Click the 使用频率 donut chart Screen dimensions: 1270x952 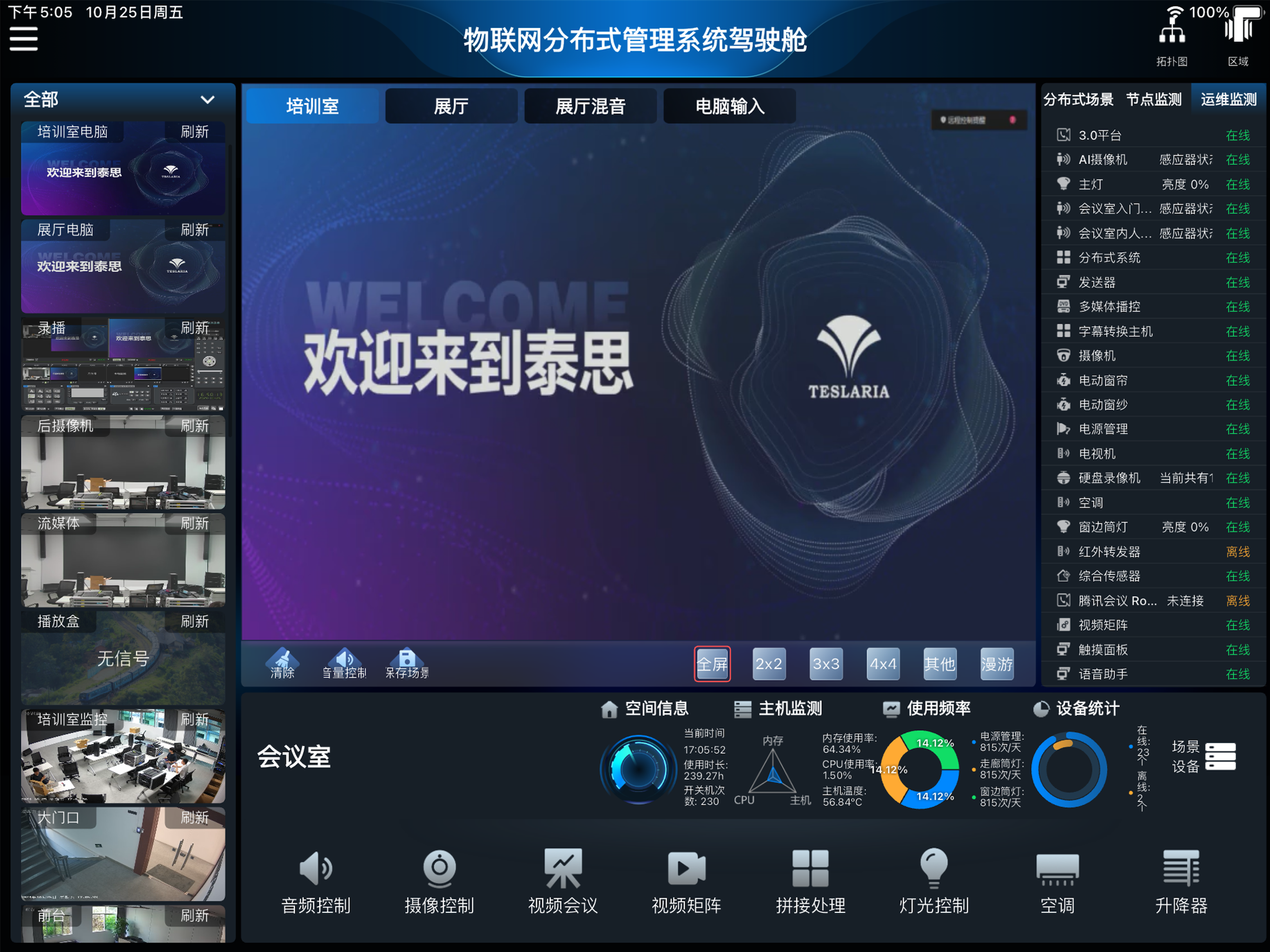click(x=920, y=769)
